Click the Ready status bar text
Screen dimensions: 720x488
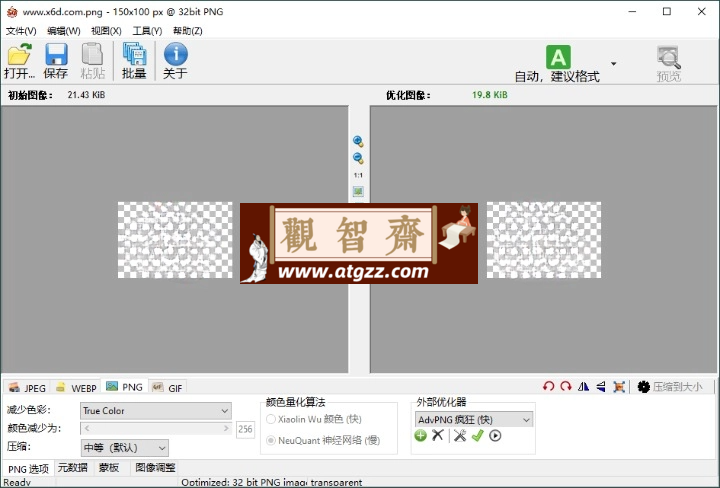tap(17, 482)
